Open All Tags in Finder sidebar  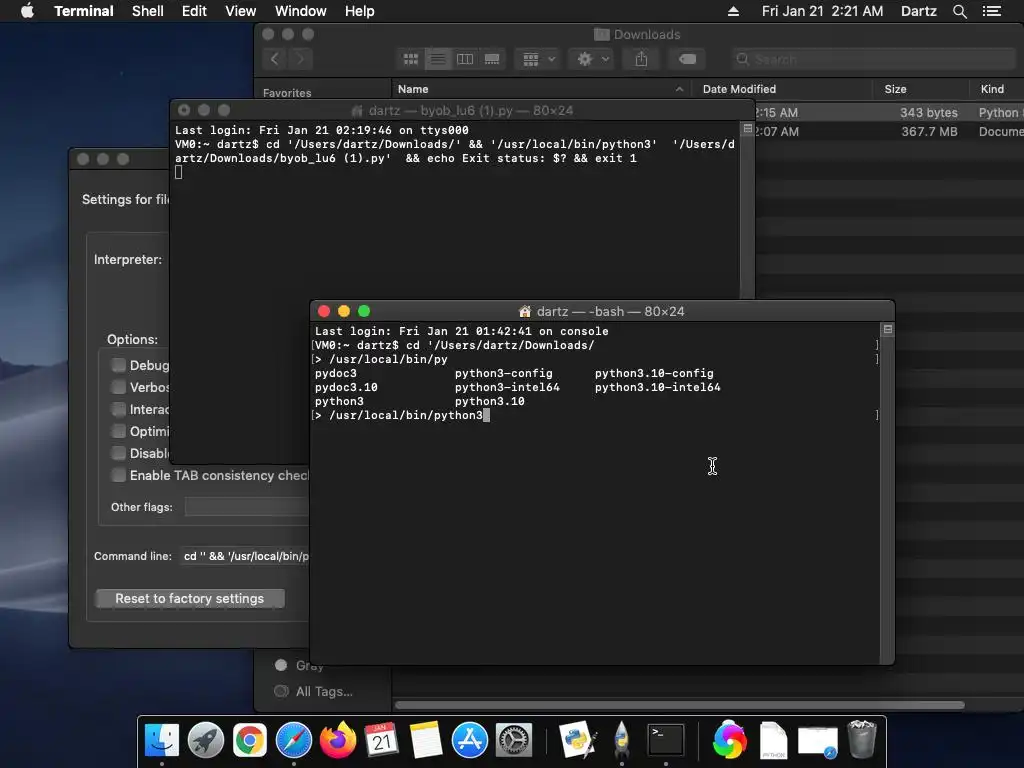pos(314,691)
